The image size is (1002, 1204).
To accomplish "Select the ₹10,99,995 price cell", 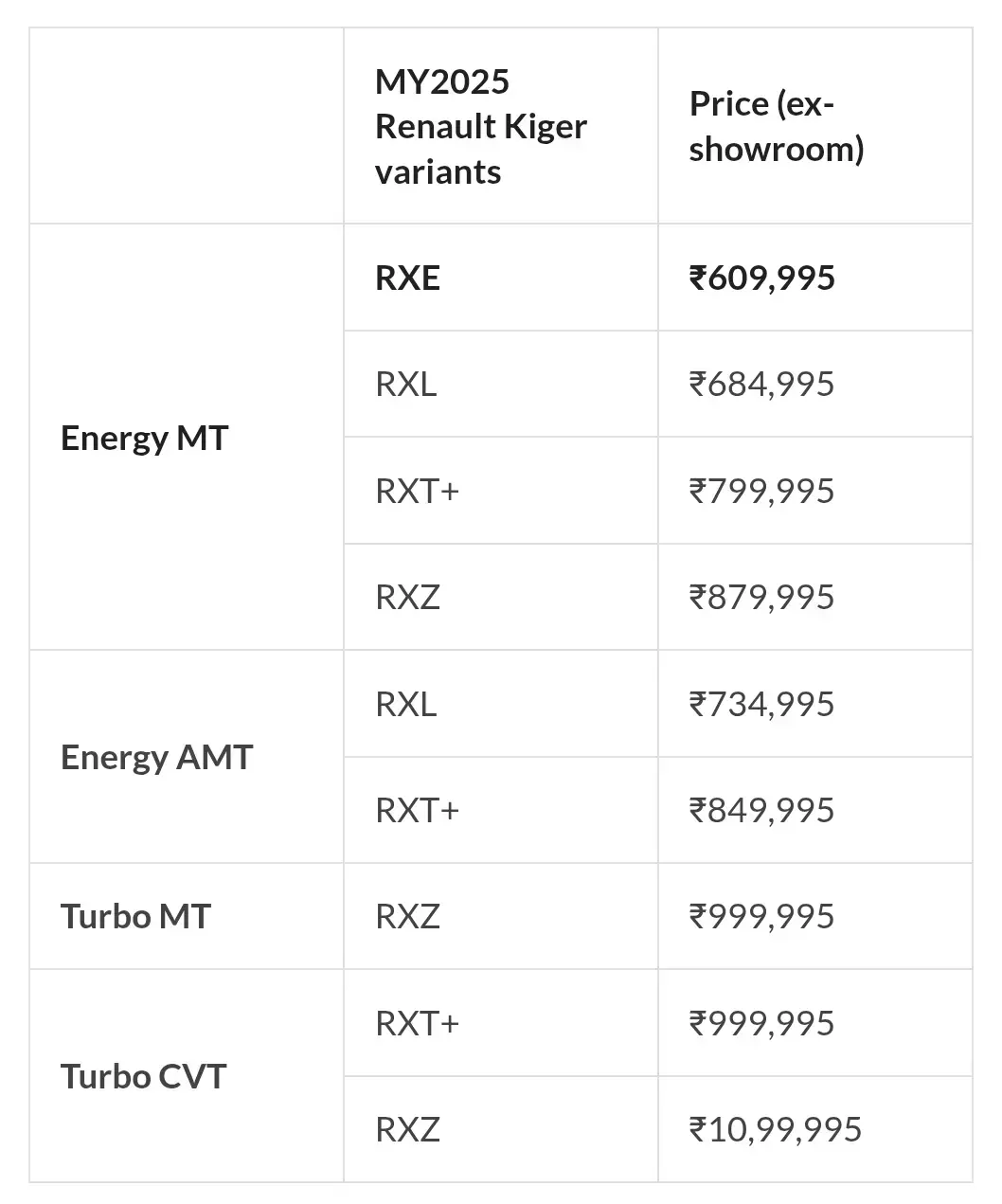I will [776, 1129].
